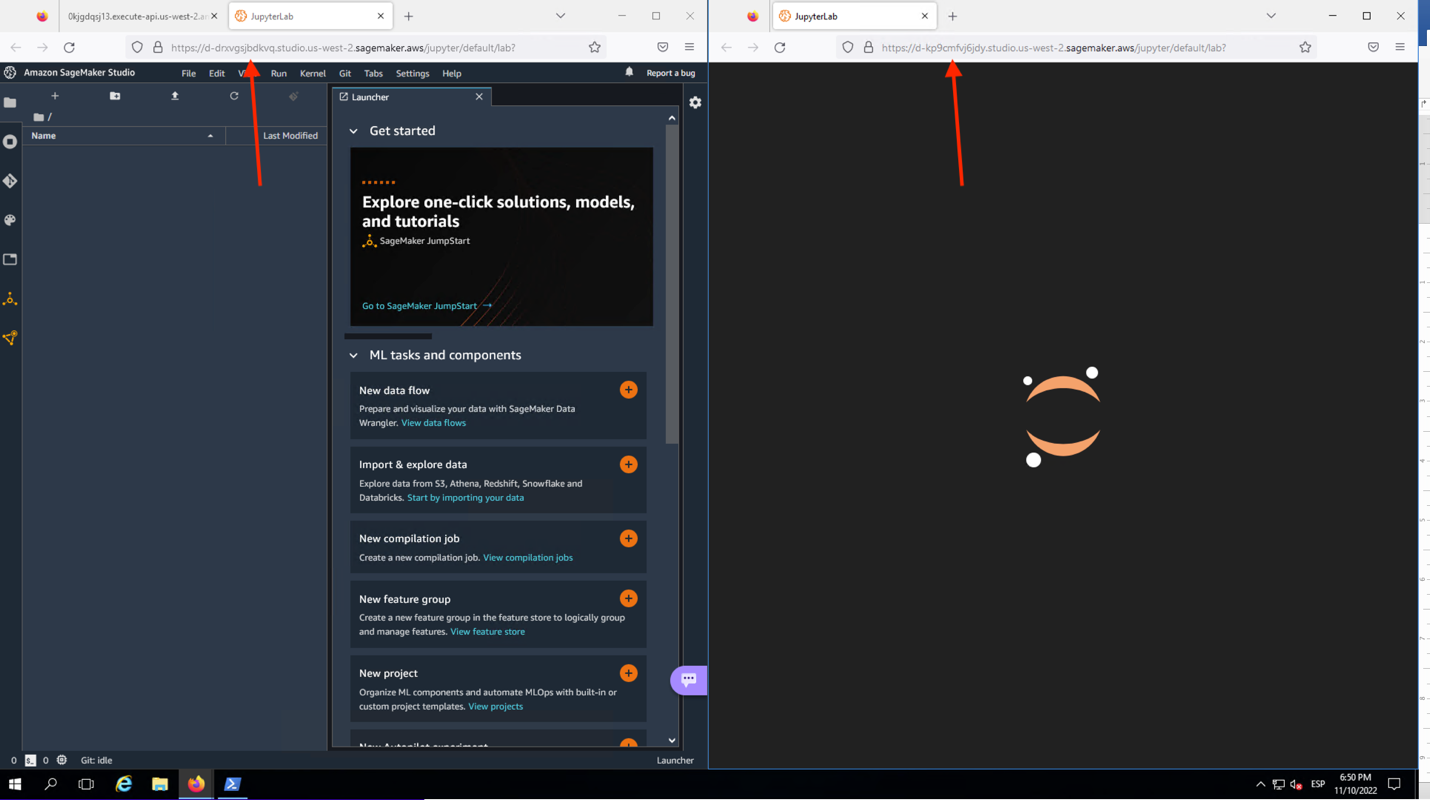
Task: Open Save to Pocket in the right Firefox window
Action: pyautogui.click(x=1373, y=47)
